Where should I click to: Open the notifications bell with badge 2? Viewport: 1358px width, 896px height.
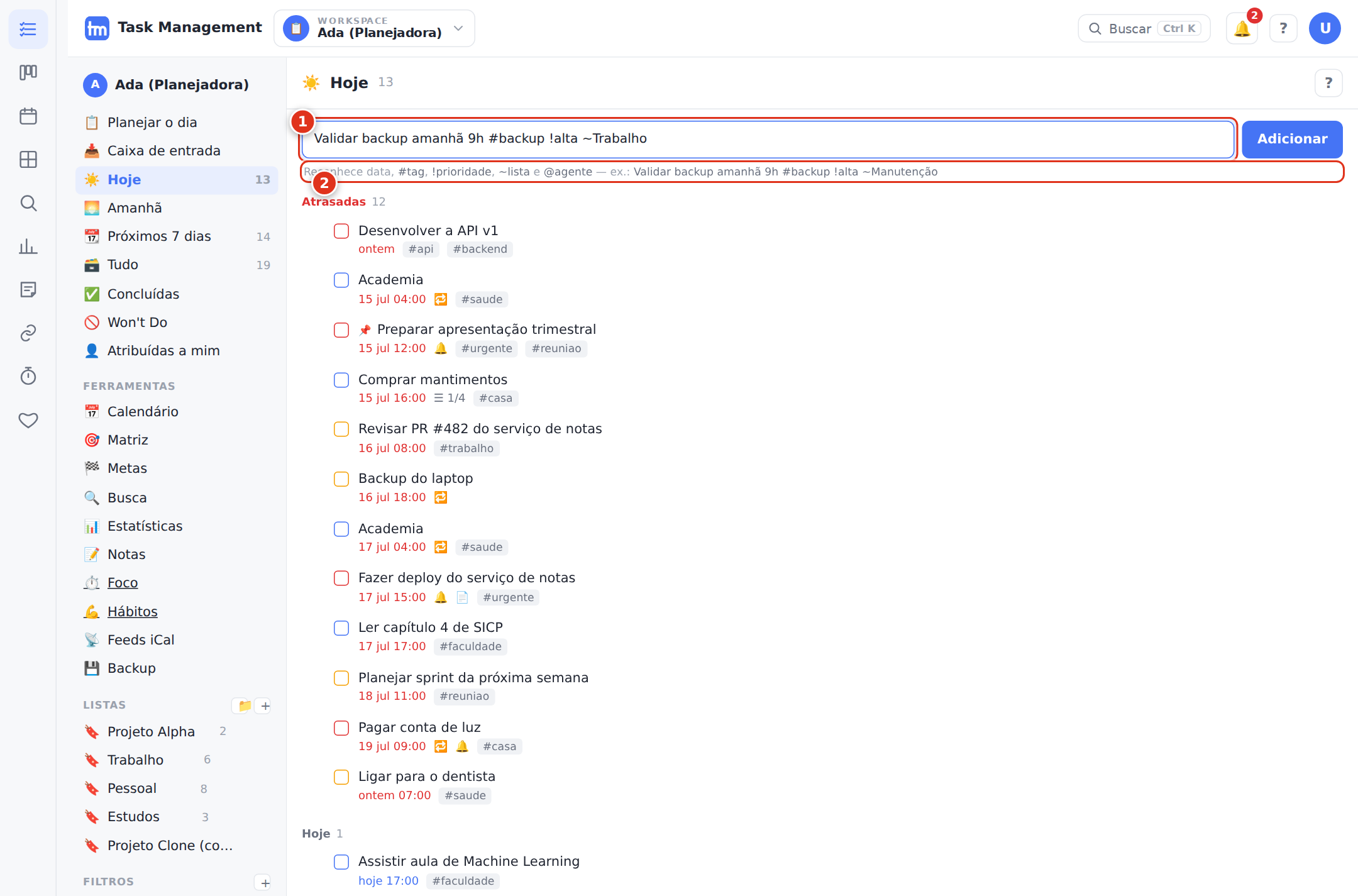[x=1242, y=28]
